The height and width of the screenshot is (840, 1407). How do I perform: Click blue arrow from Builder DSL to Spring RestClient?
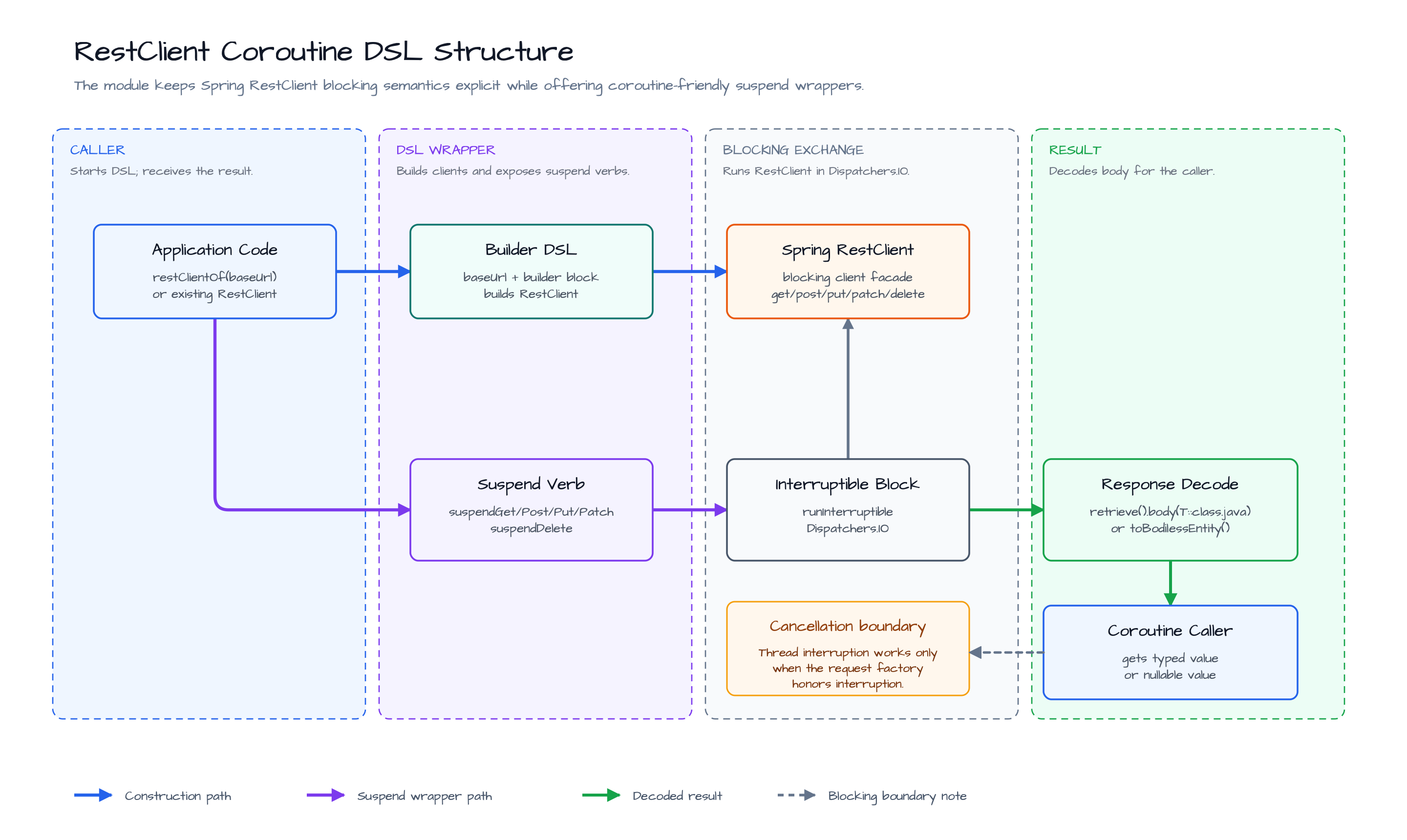690,272
